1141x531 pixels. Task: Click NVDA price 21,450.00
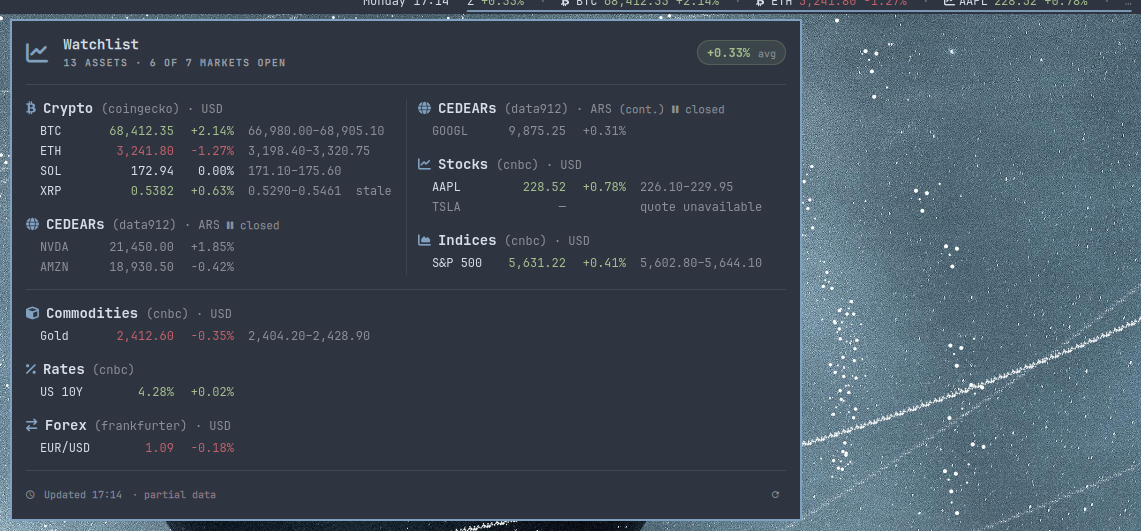[142, 247]
